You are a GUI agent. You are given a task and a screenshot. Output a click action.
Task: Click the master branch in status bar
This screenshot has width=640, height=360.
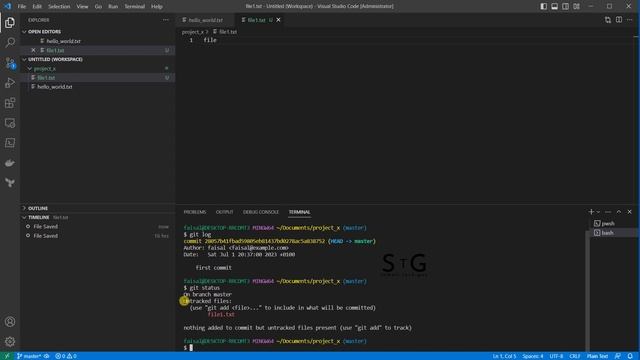29,356
